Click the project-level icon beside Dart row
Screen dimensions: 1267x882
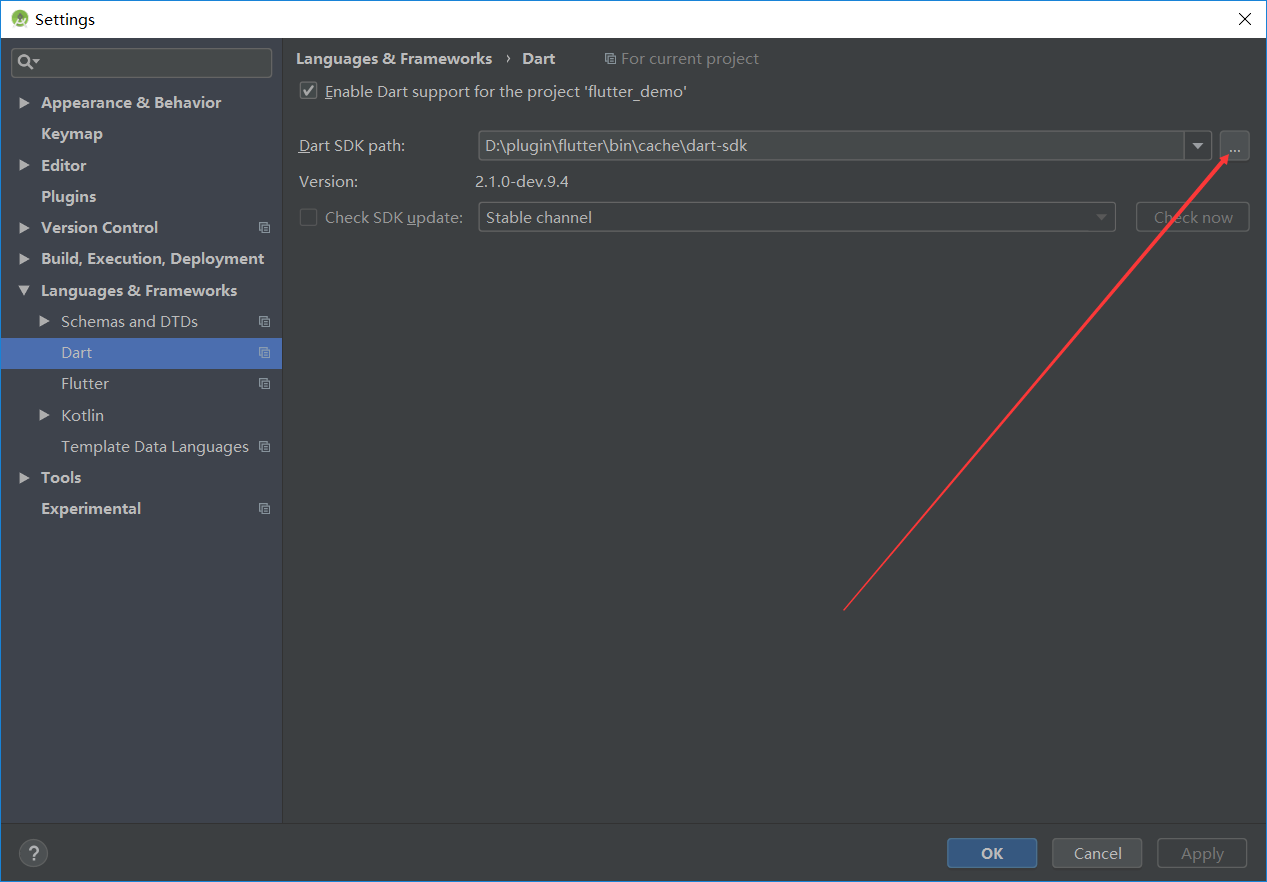[264, 353]
